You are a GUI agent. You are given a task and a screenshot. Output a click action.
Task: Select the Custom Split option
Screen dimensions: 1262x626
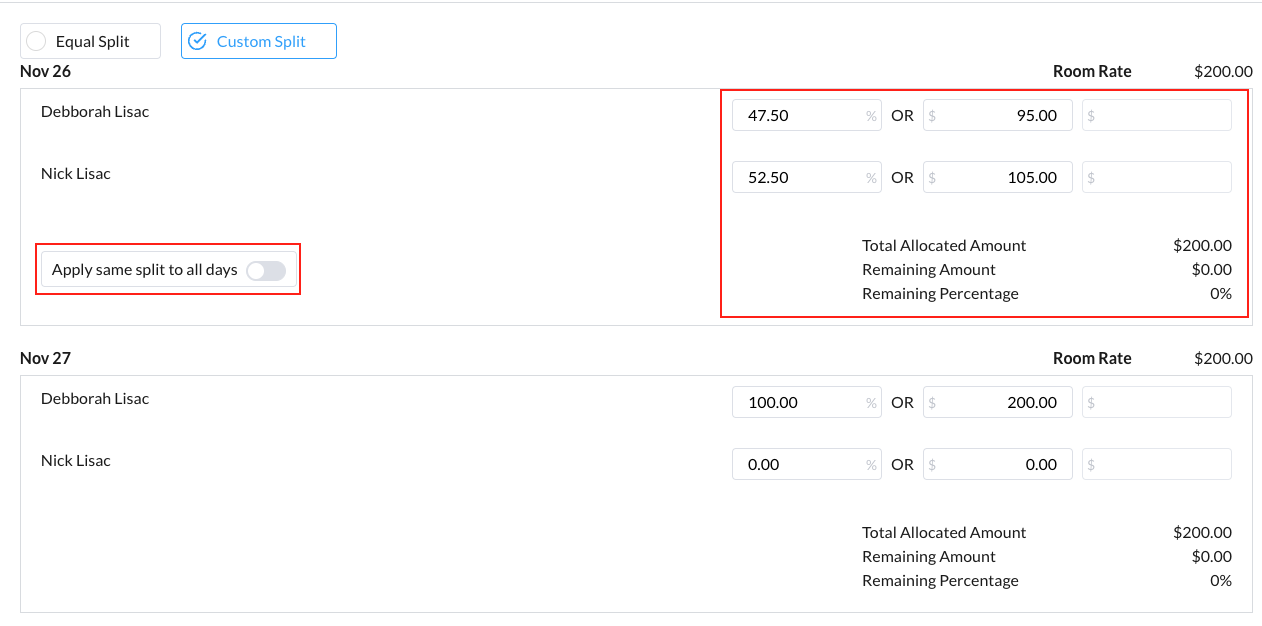259,42
